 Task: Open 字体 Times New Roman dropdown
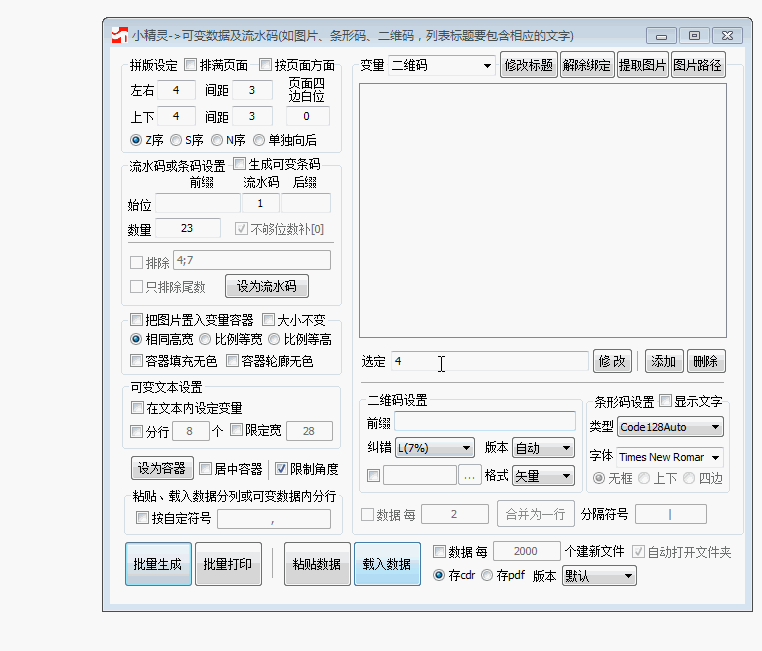click(x=670, y=457)
